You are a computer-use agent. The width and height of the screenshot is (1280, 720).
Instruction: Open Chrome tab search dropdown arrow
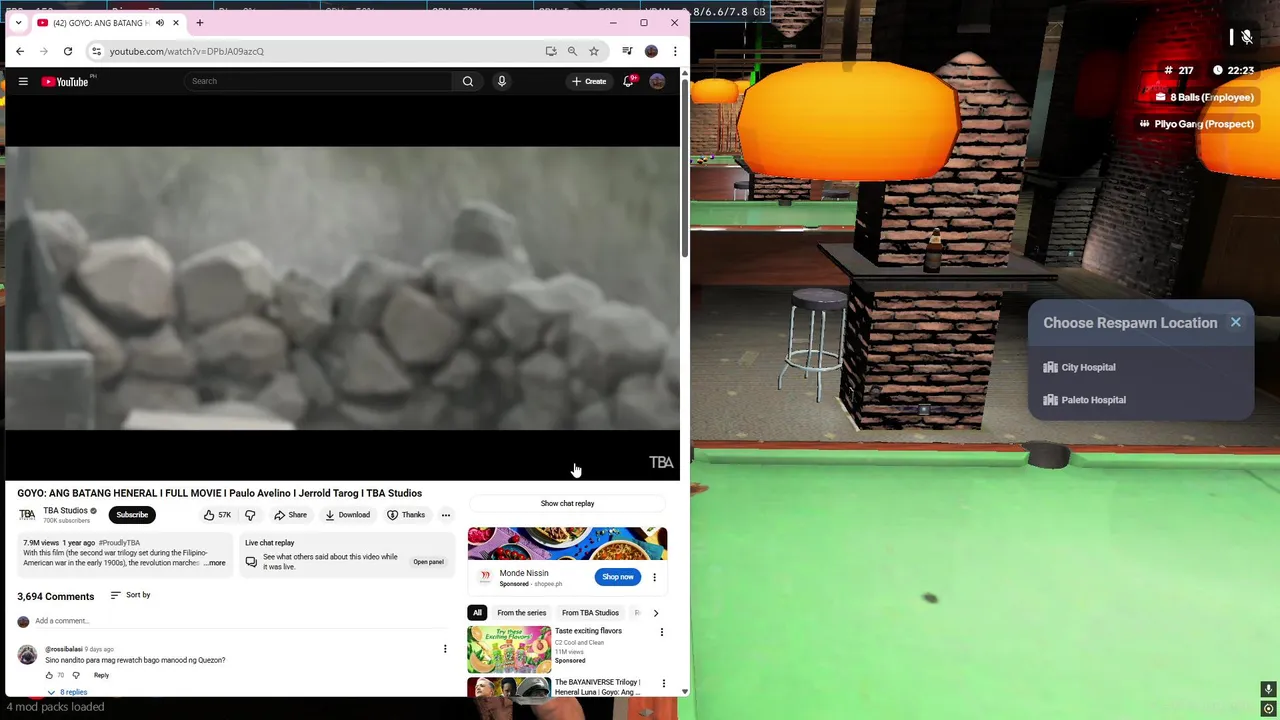18,23
